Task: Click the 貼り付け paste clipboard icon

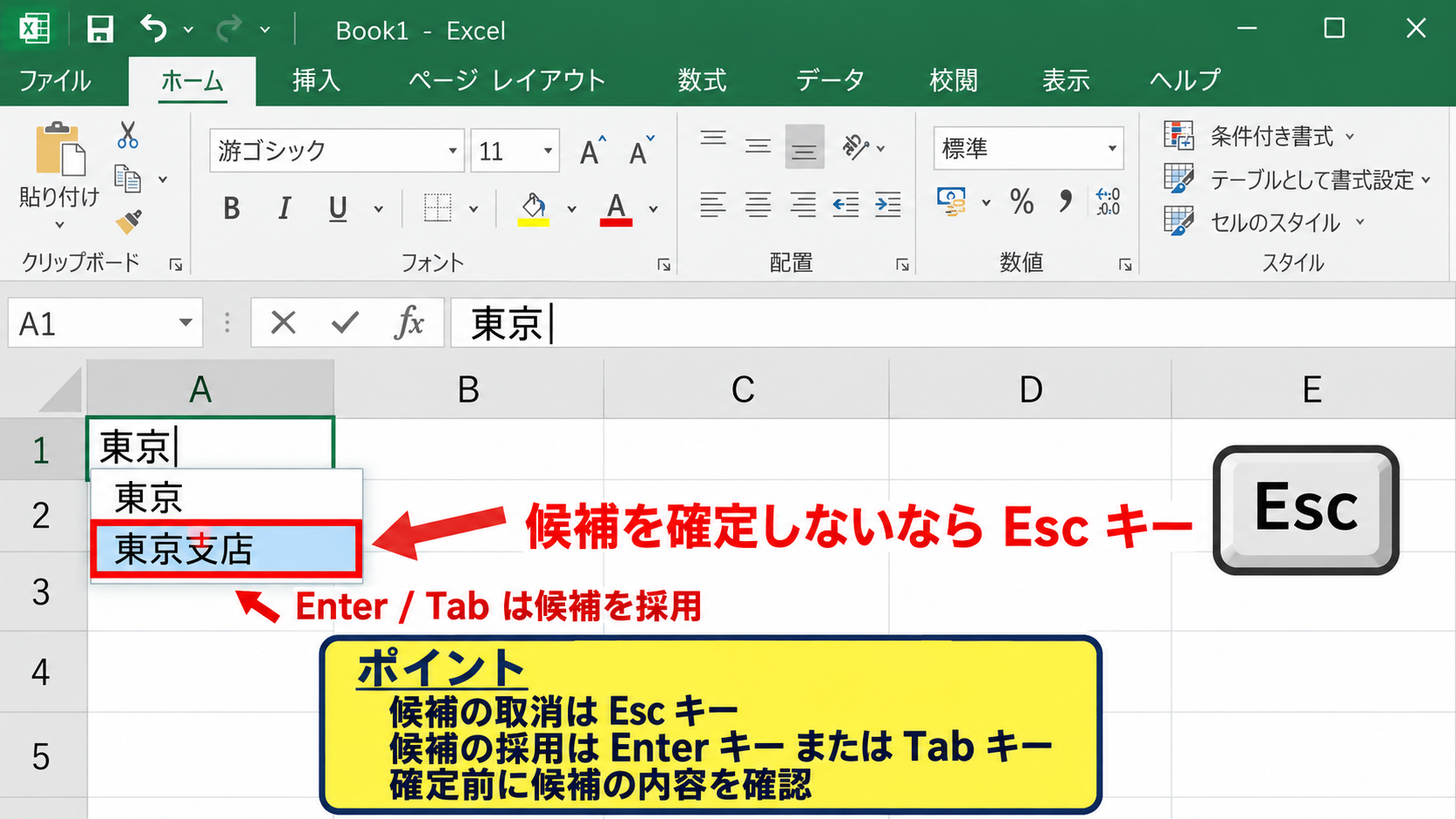Action: click(x=59, y=149)
